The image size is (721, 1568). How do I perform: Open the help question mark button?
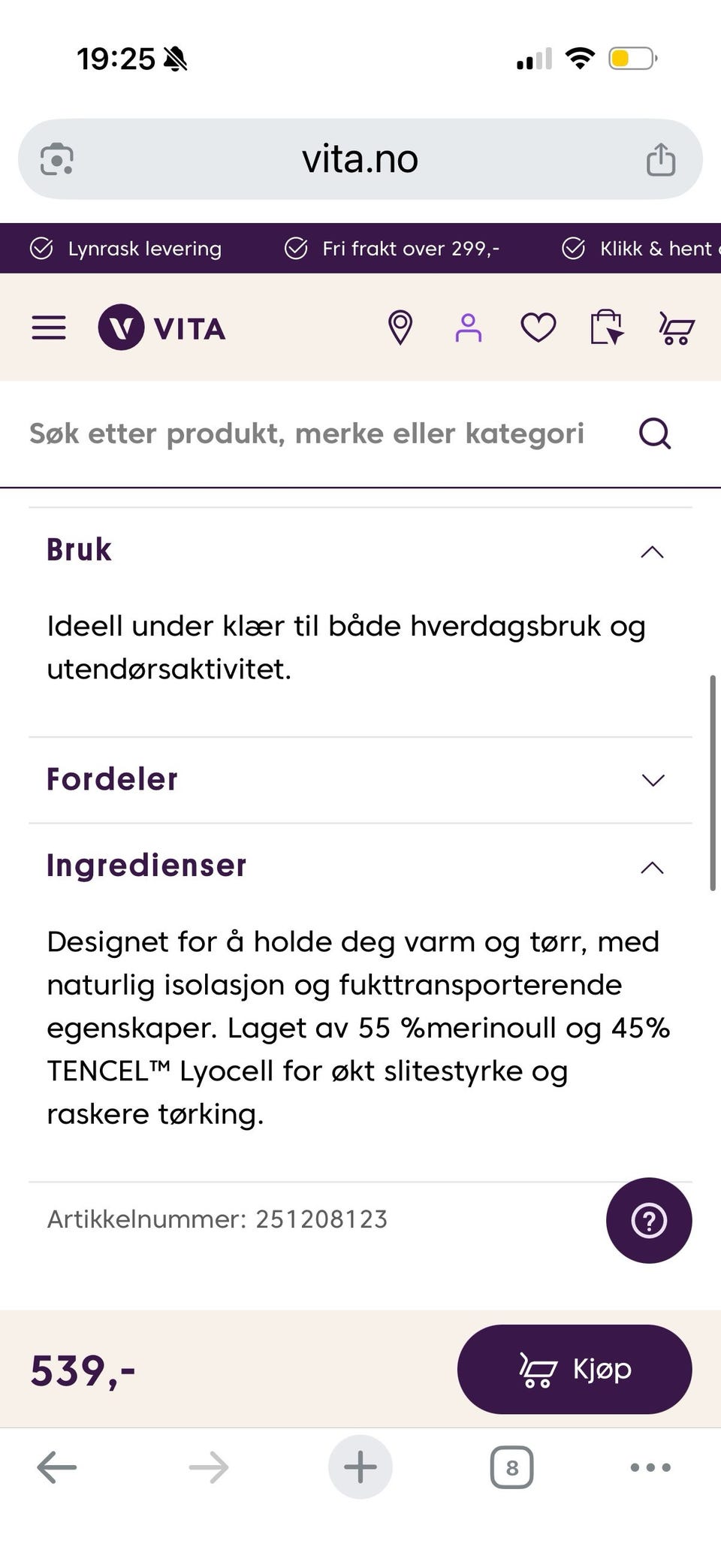(649, 1220)
